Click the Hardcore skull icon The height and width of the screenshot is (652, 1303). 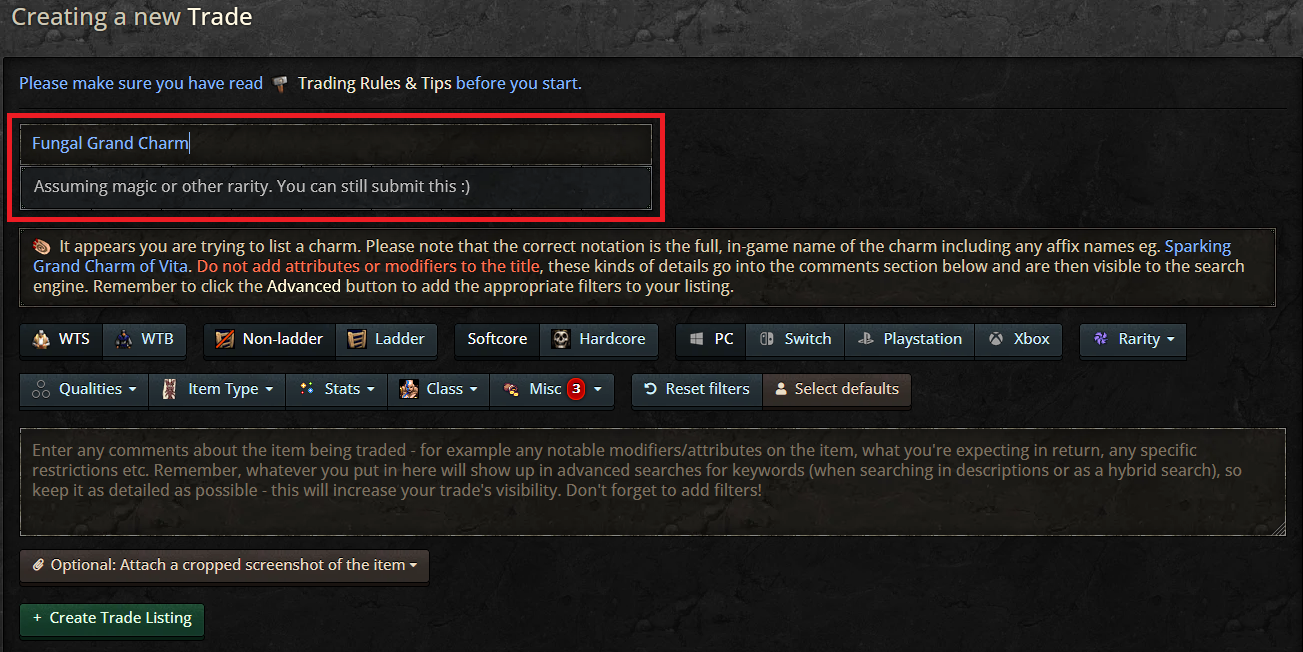pos(561,339)
